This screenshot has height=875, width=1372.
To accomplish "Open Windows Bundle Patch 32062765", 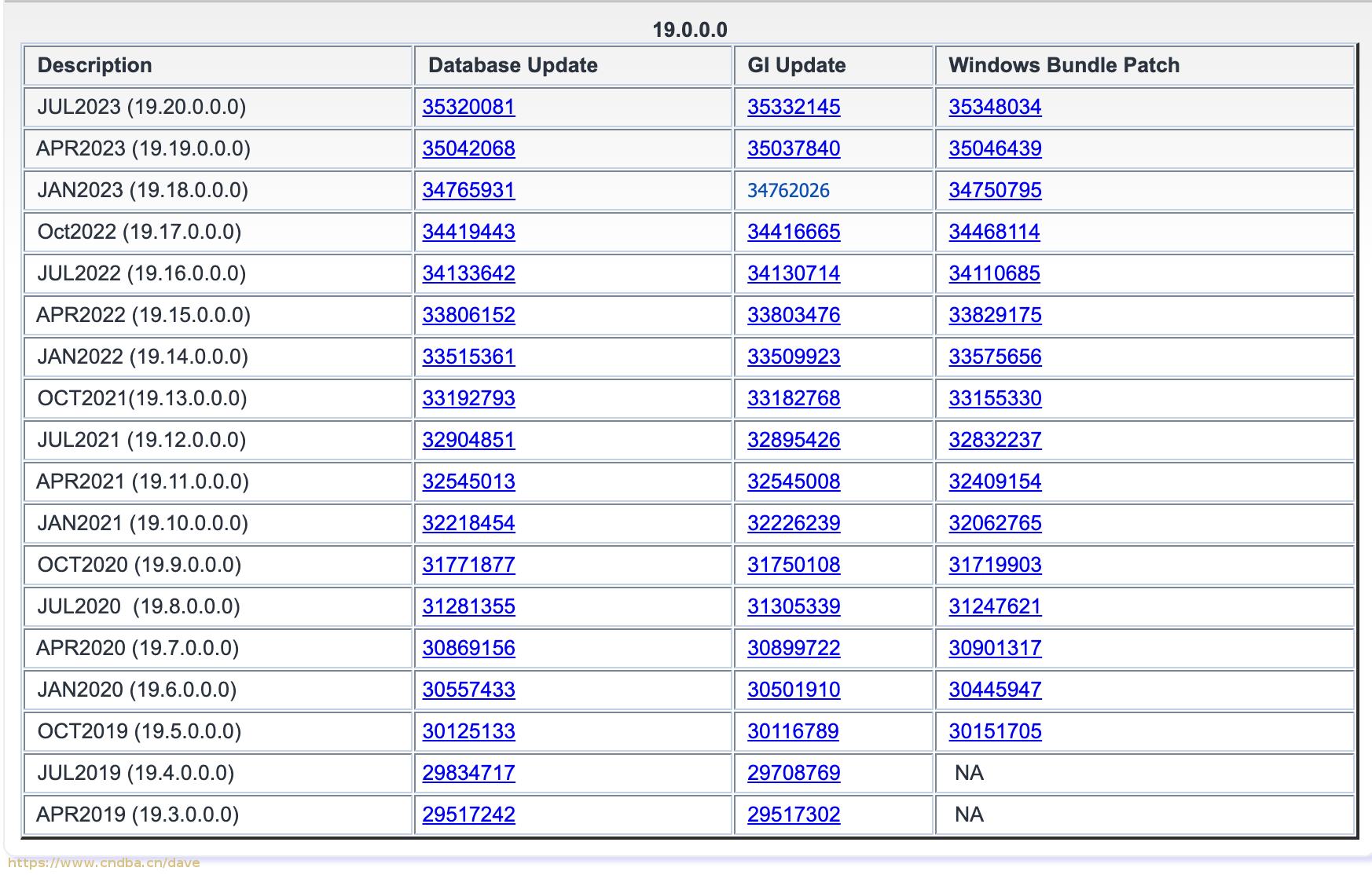I will (995, 523).
